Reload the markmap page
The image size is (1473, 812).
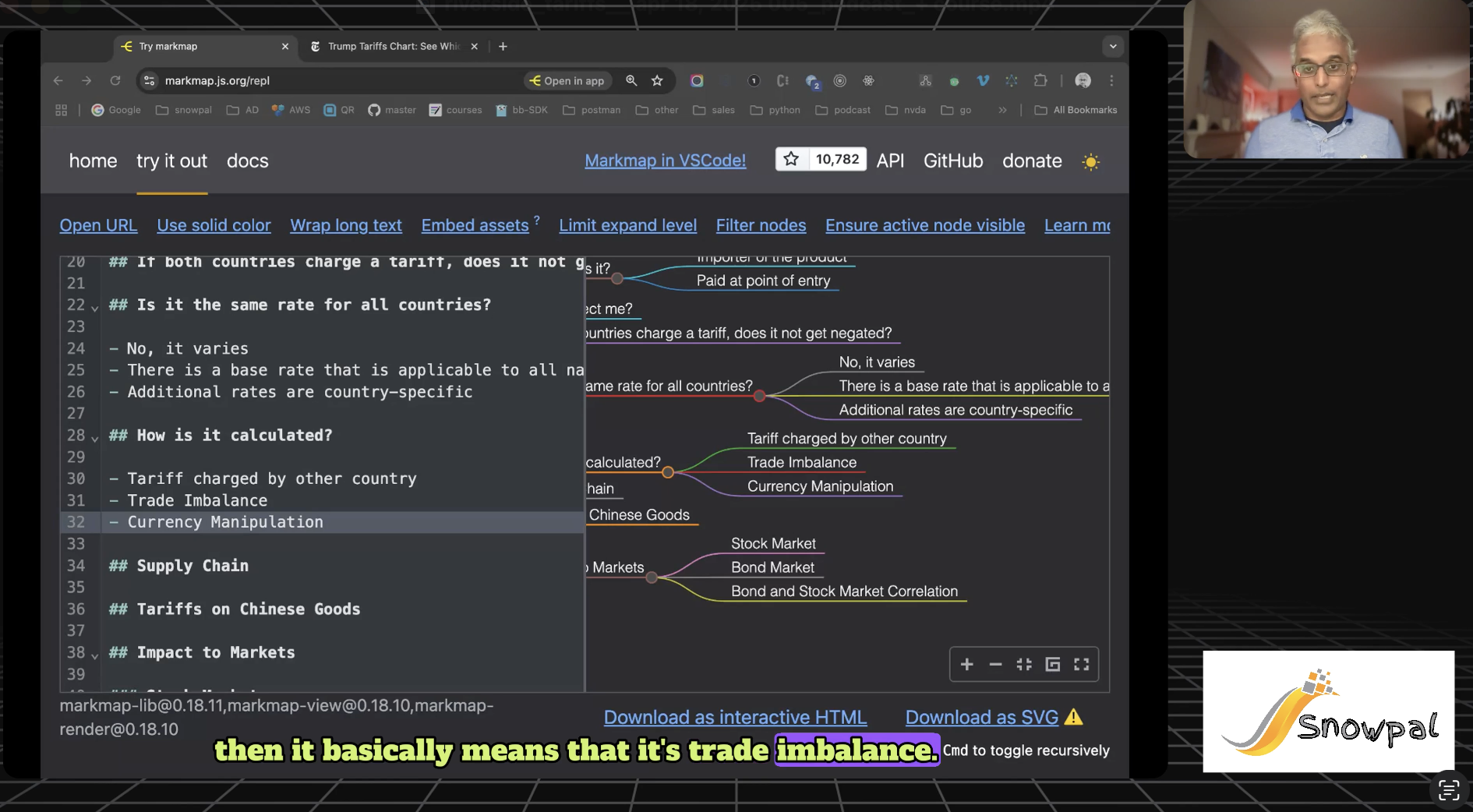[115, 80]
